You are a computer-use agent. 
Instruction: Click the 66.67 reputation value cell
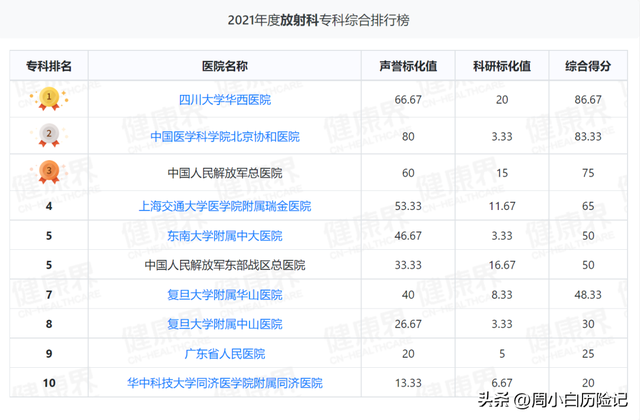[x=408, y=100]
